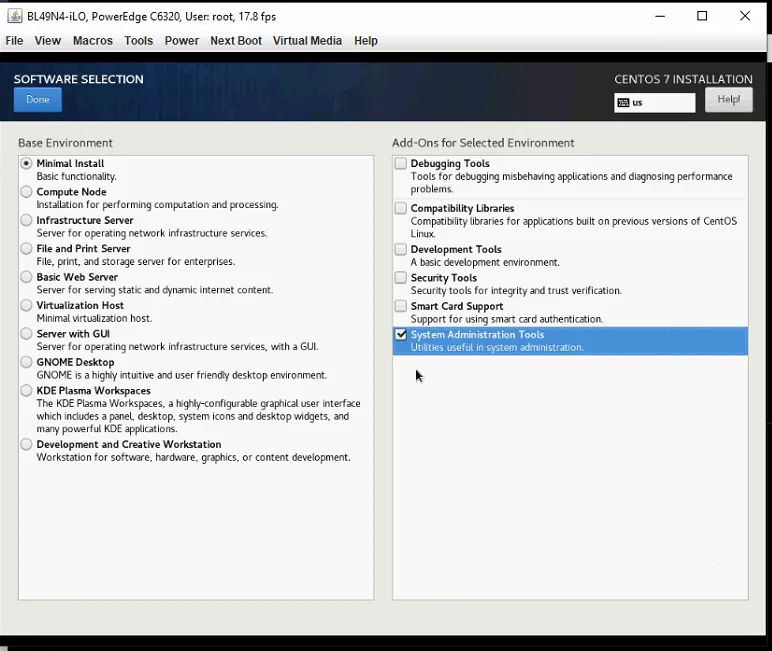Click 'Installation for performing computation and processing.' text

point(158,205)
